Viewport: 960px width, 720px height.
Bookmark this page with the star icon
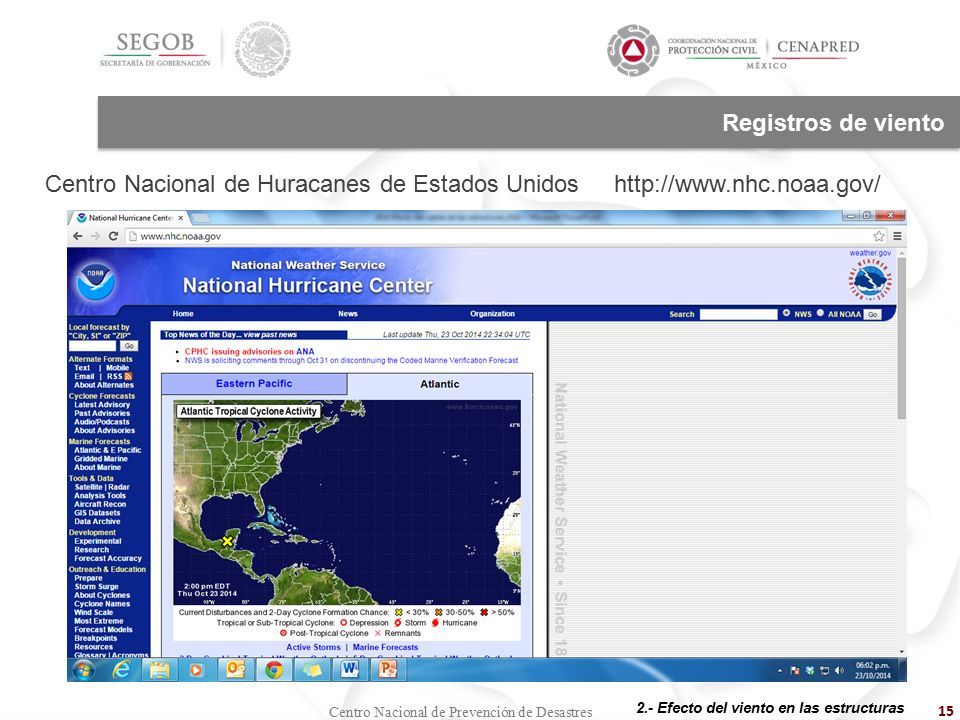click(x=879, y=236)
